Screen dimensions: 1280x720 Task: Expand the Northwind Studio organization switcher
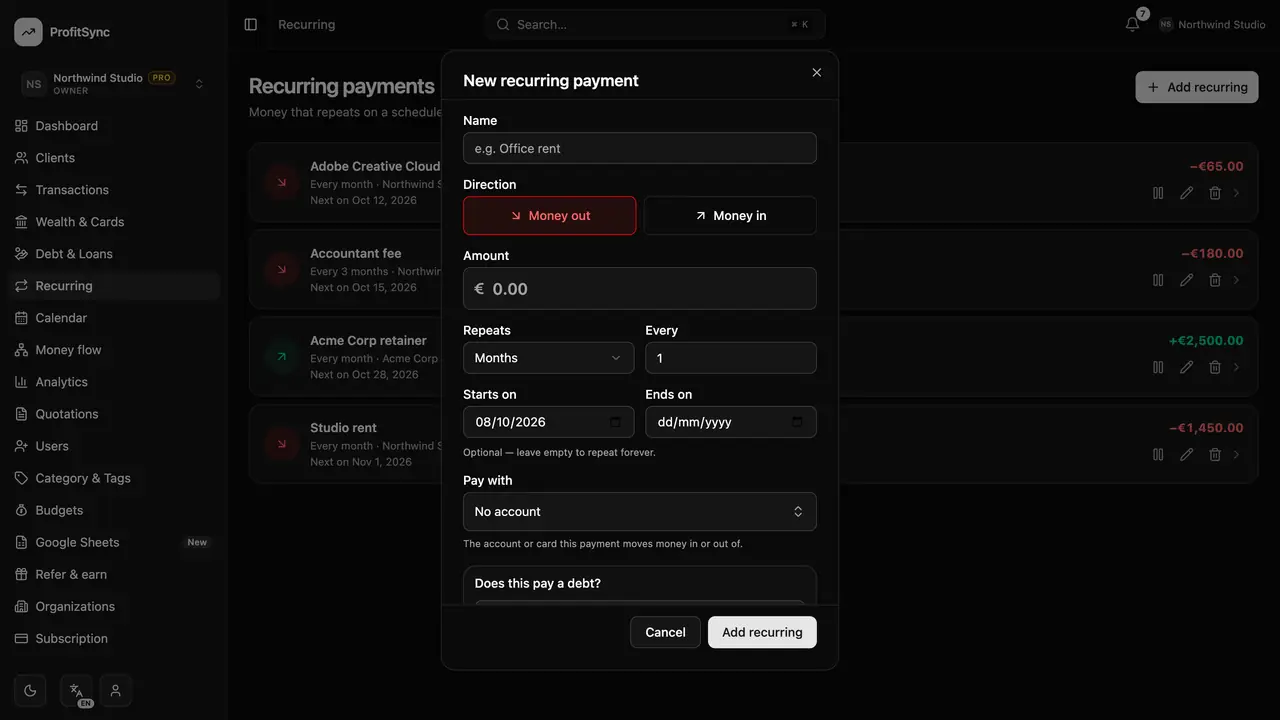click(114, 84)
